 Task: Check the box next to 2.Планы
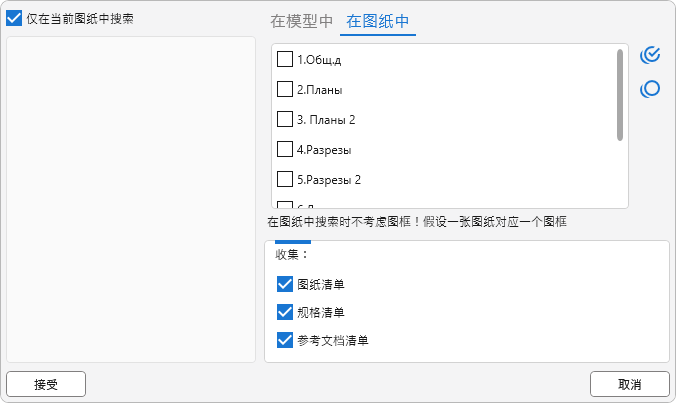pos(285,89)
